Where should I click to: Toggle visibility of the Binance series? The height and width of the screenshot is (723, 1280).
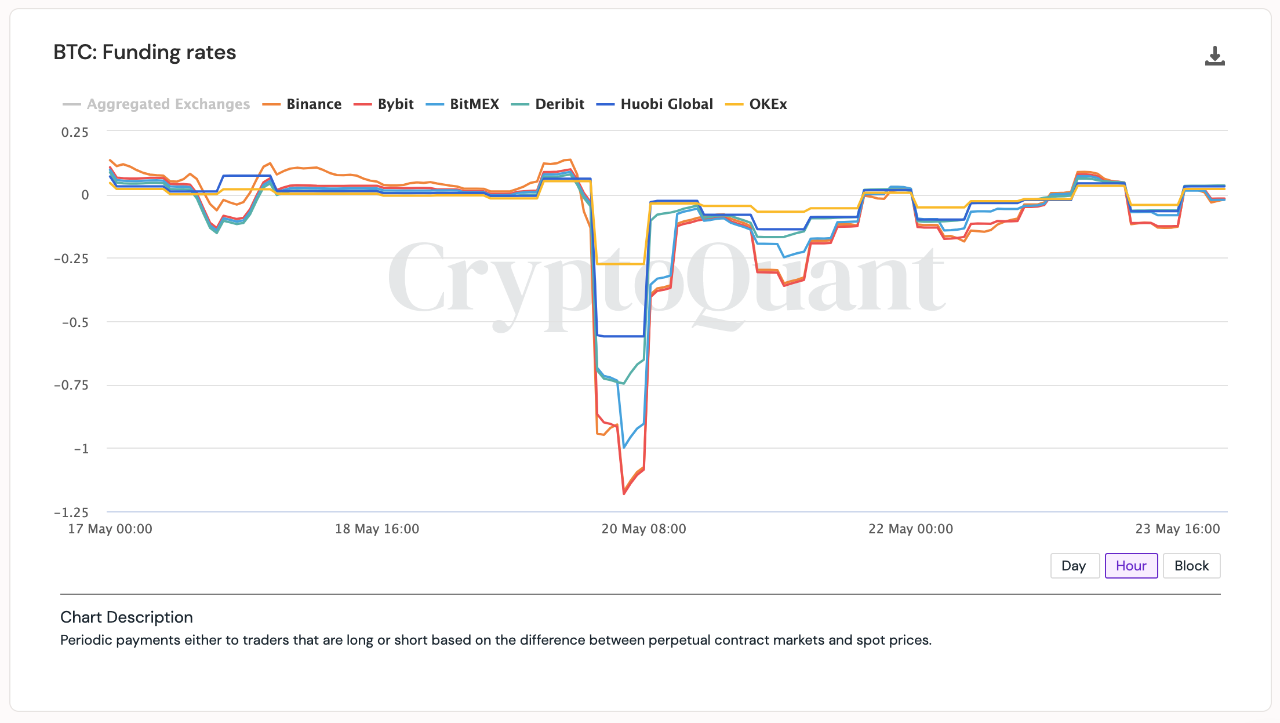pos(313,103)
